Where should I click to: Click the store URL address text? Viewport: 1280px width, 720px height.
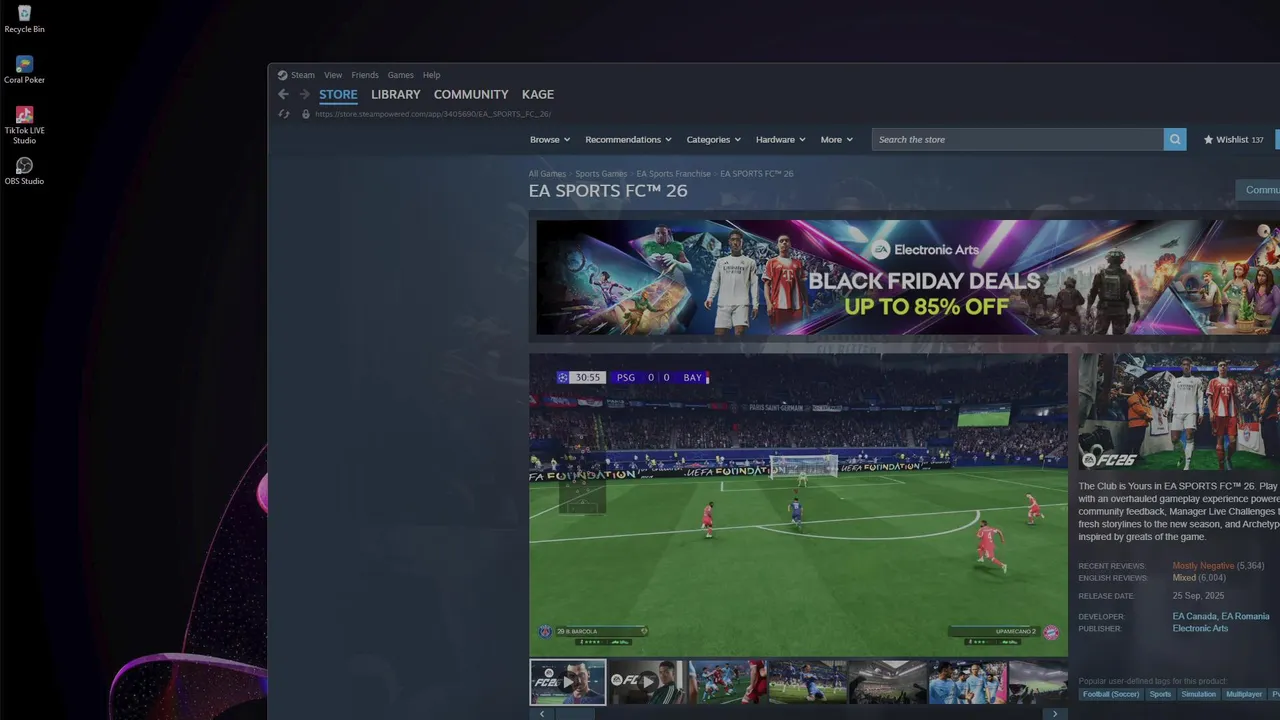[x=433, y=114]
